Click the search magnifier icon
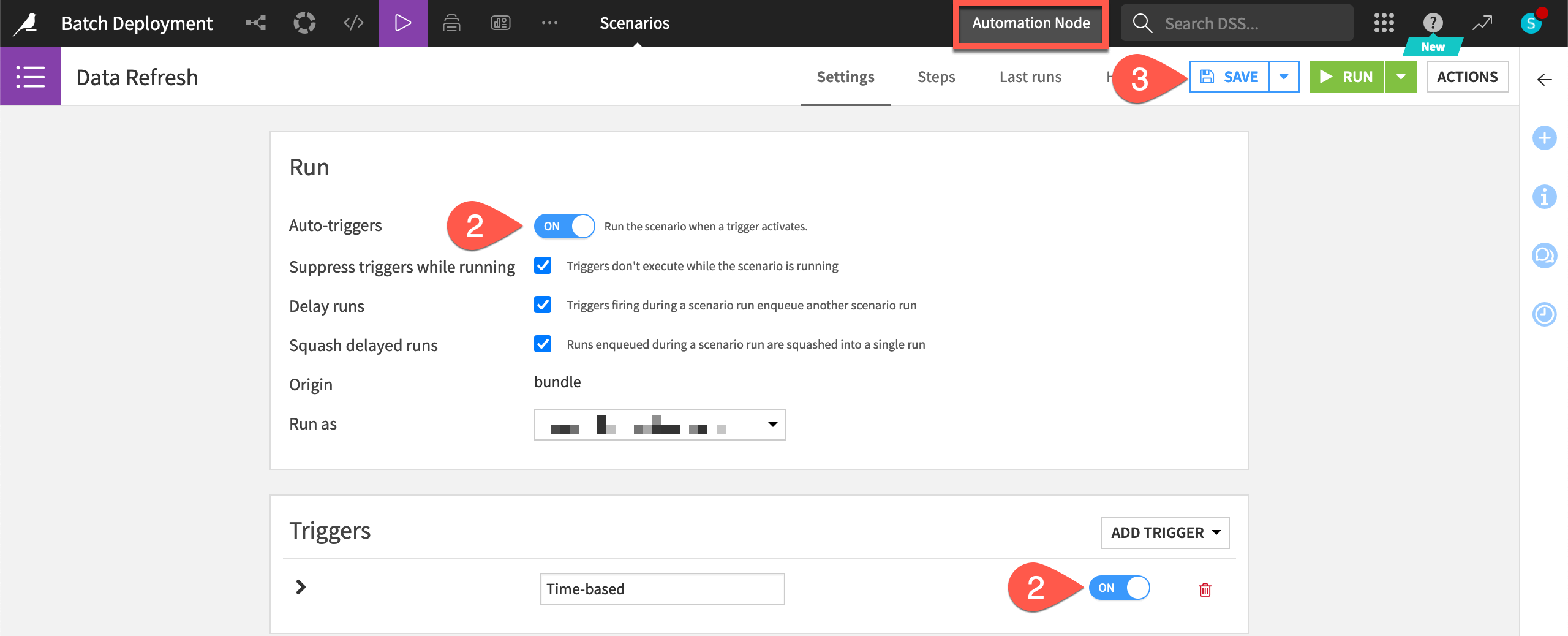 point(1142,23)
